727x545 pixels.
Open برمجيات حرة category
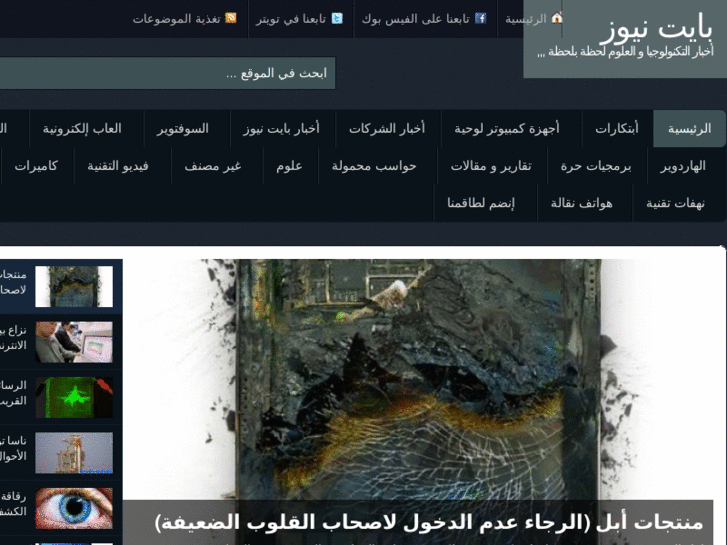tap(596, 166)
